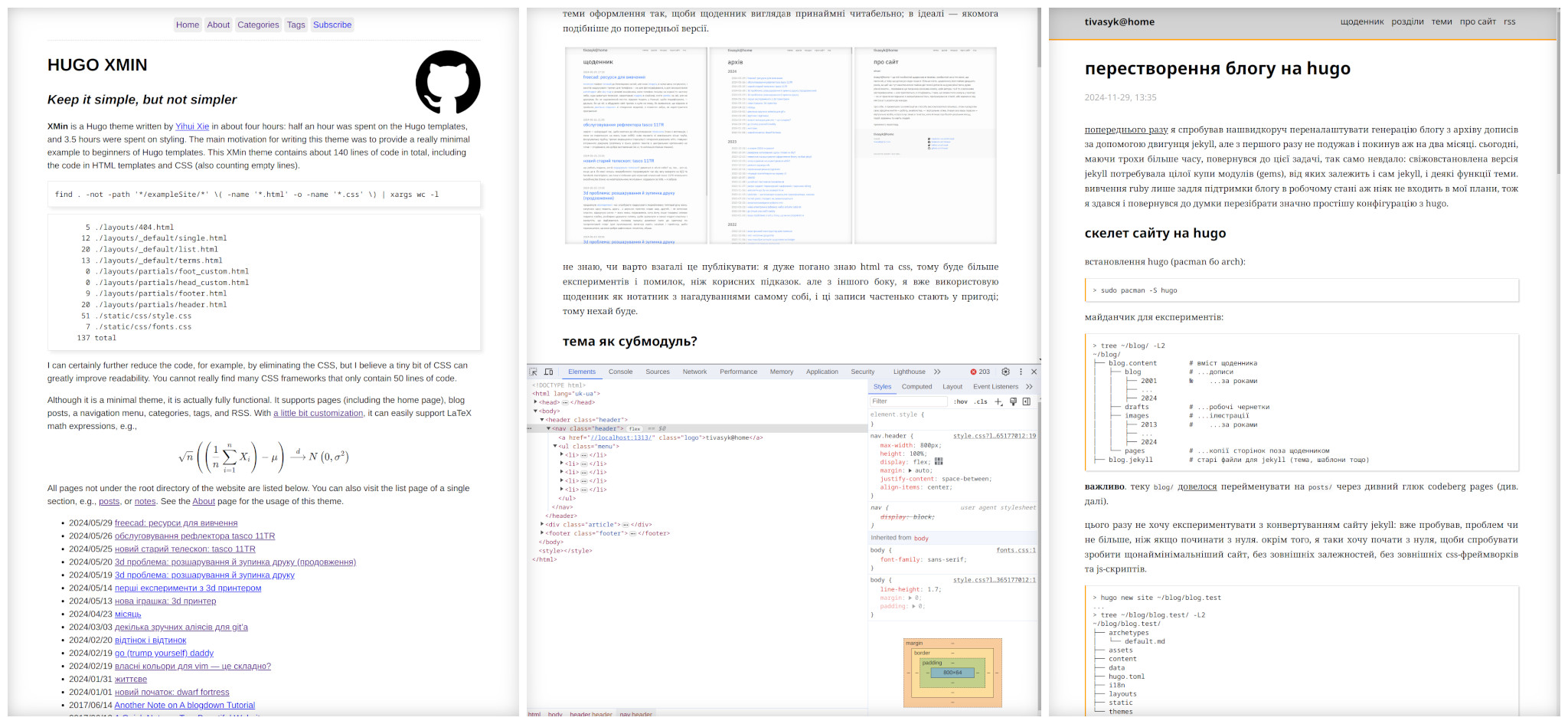Screen dimensions: 1568x724
Task: Click the 800×64 content box in box model
Action: (952, 673)
